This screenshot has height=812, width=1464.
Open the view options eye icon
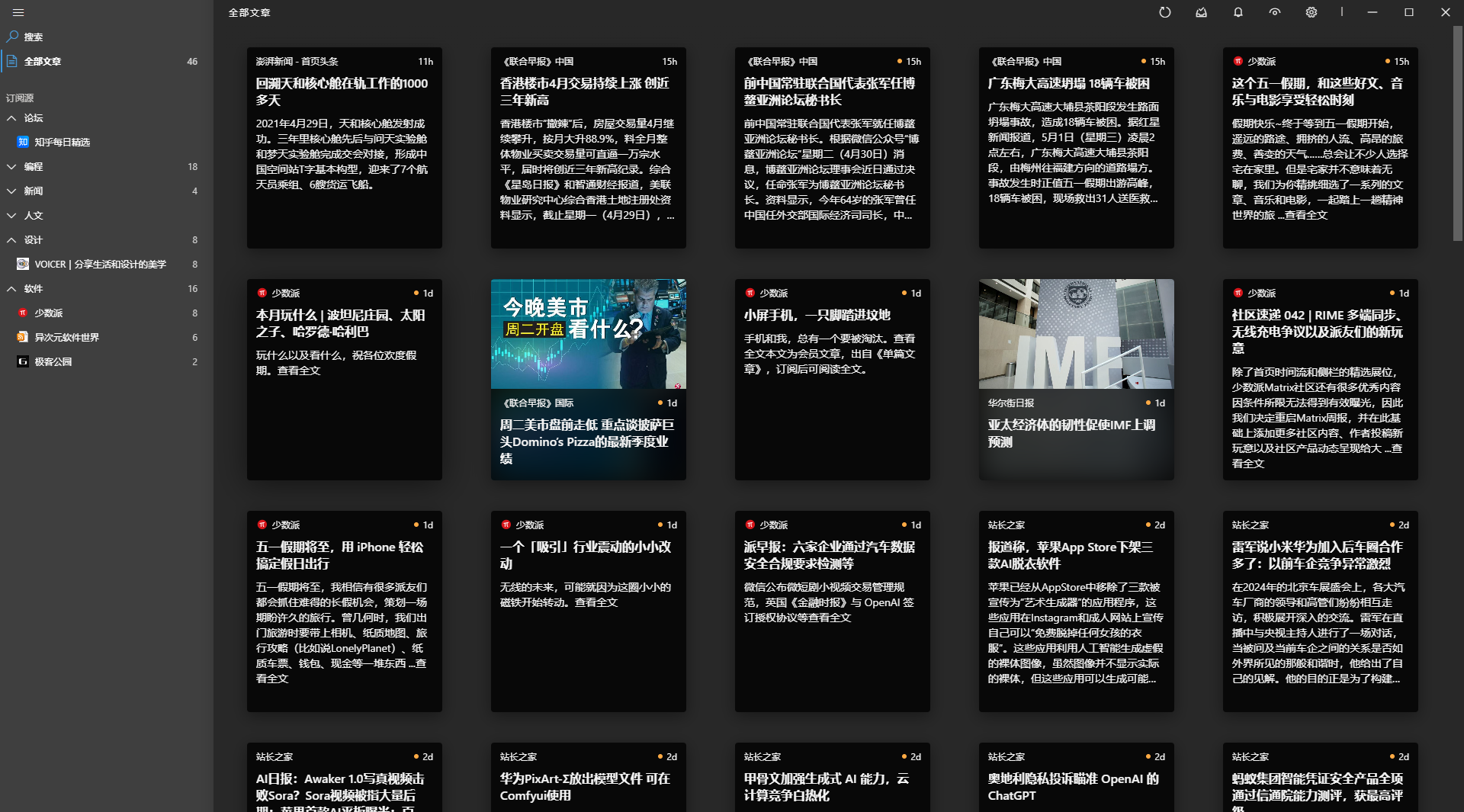(1275, 12)
